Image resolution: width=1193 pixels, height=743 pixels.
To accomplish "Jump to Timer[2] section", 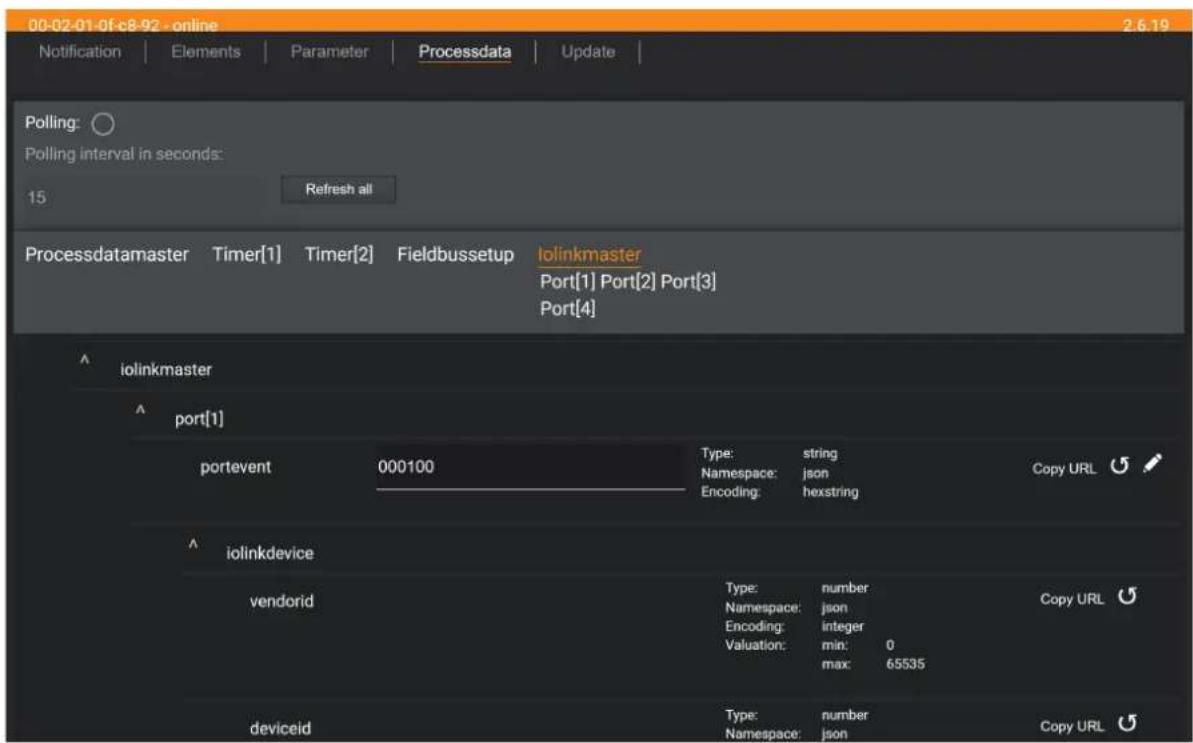I will [x=339, y=255].
